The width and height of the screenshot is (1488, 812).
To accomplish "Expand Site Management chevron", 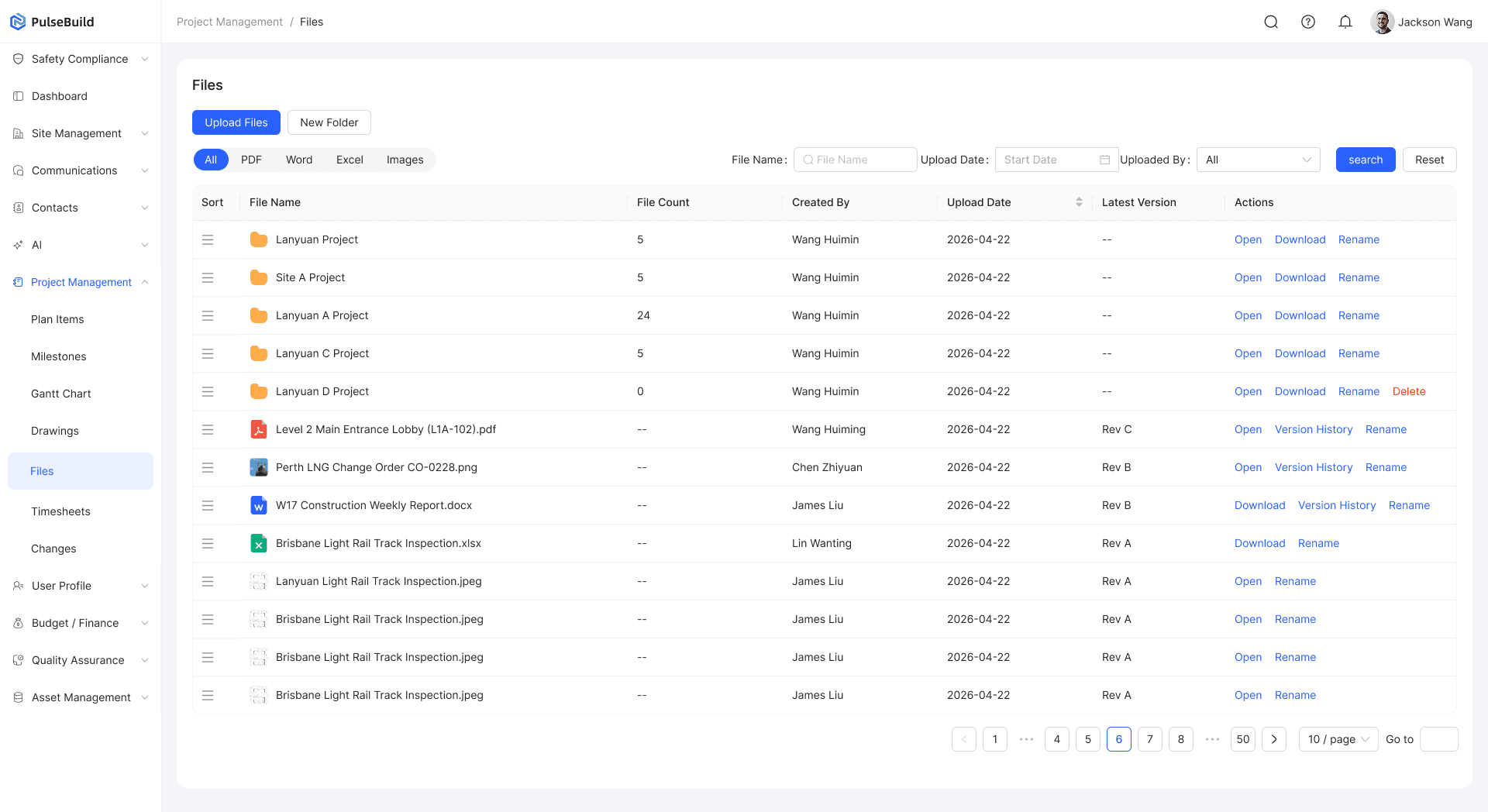I will [145, 133].
